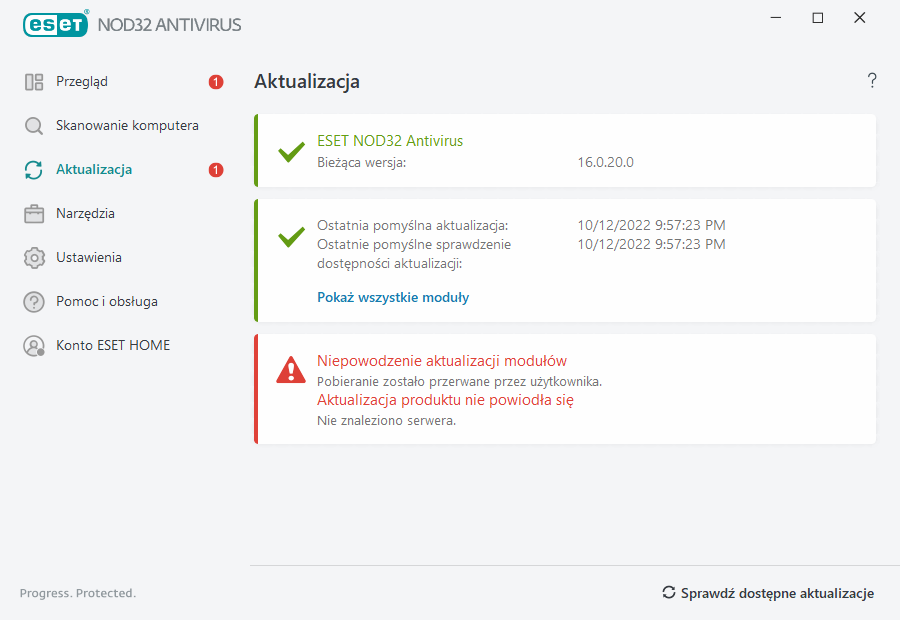Click the help question mark near Aktualizacja header
This screenshot has height=620, width=900.
coord(871,80)
